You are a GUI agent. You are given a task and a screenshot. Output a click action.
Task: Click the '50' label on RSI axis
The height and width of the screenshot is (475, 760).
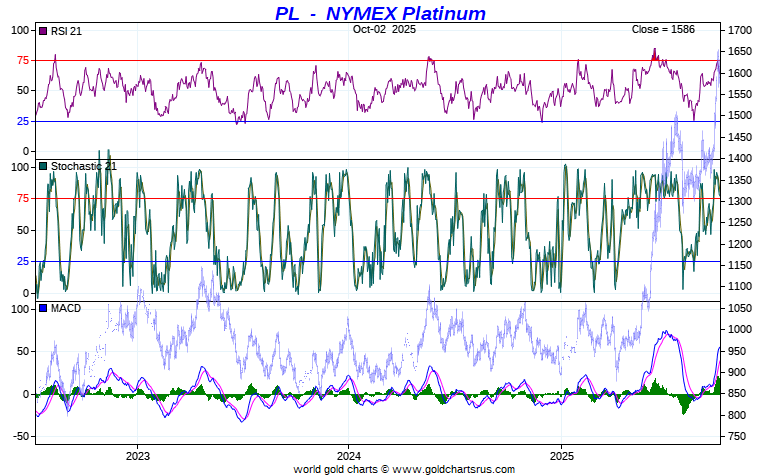(x=23, y=91)
